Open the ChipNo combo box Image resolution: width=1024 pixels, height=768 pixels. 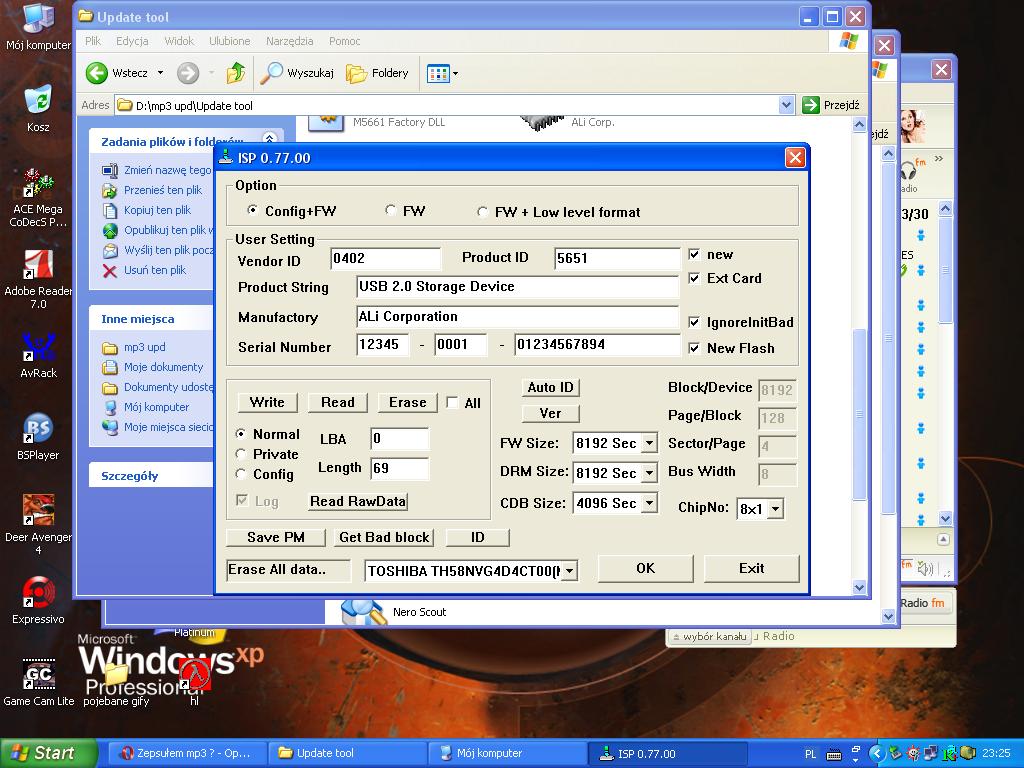click(774, 509)
